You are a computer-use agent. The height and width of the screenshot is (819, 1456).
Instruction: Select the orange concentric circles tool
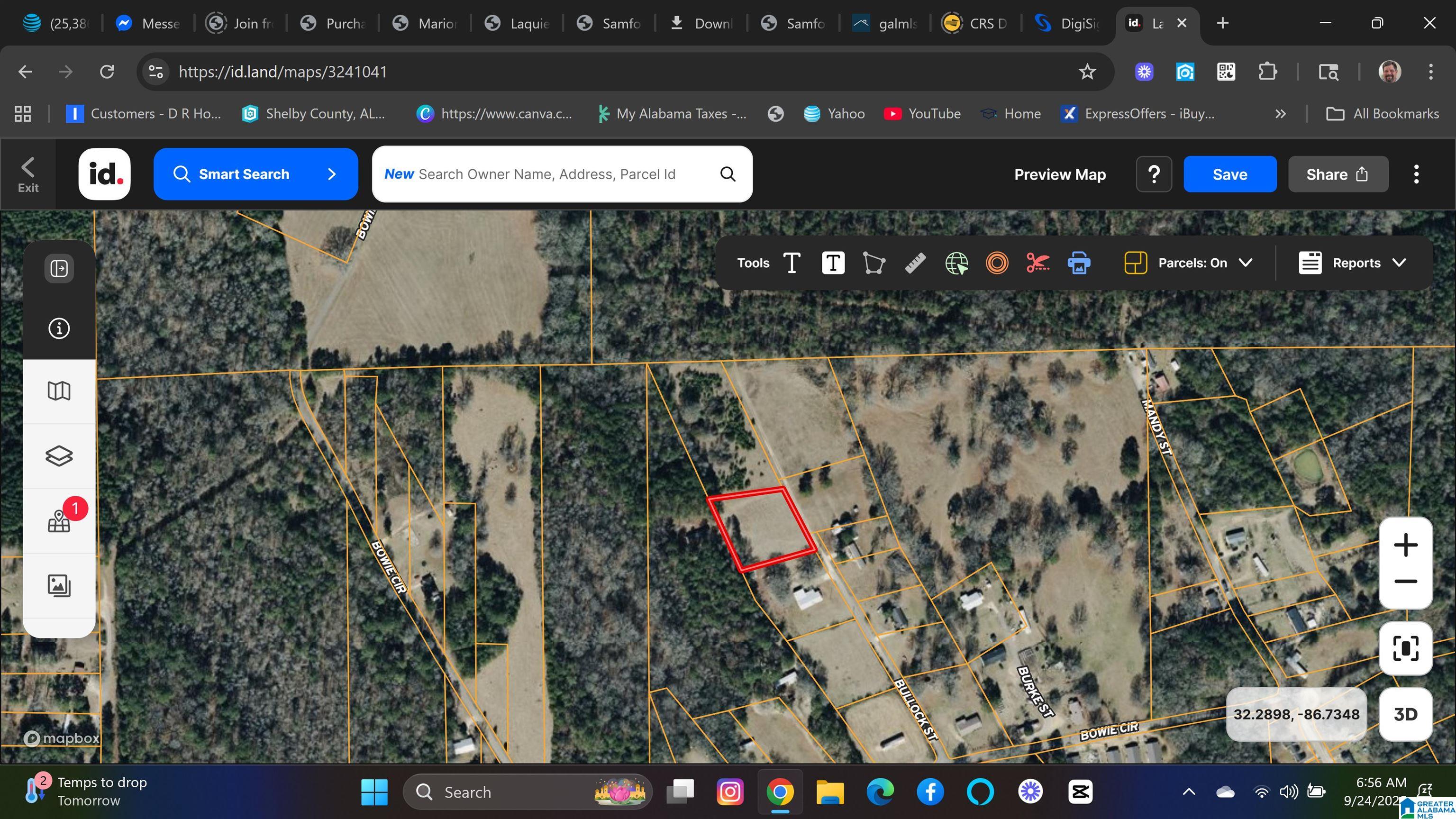pyautogui.click(x=996, y=263)
